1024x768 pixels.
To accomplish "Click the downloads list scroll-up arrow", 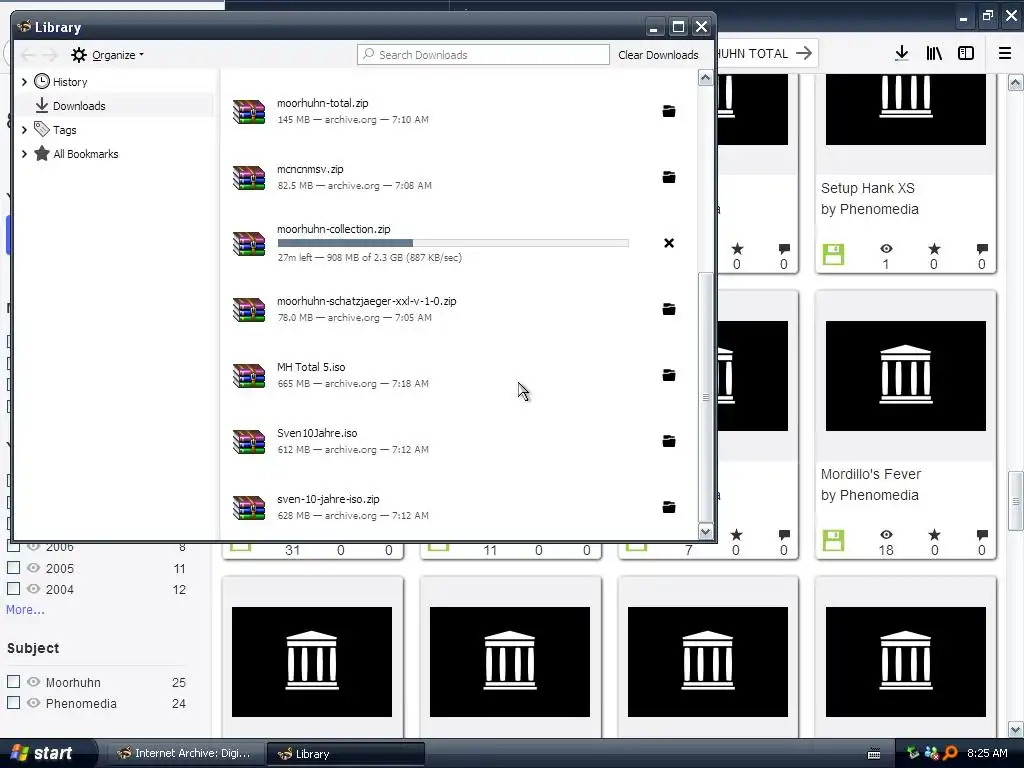I will coord(705,78).
